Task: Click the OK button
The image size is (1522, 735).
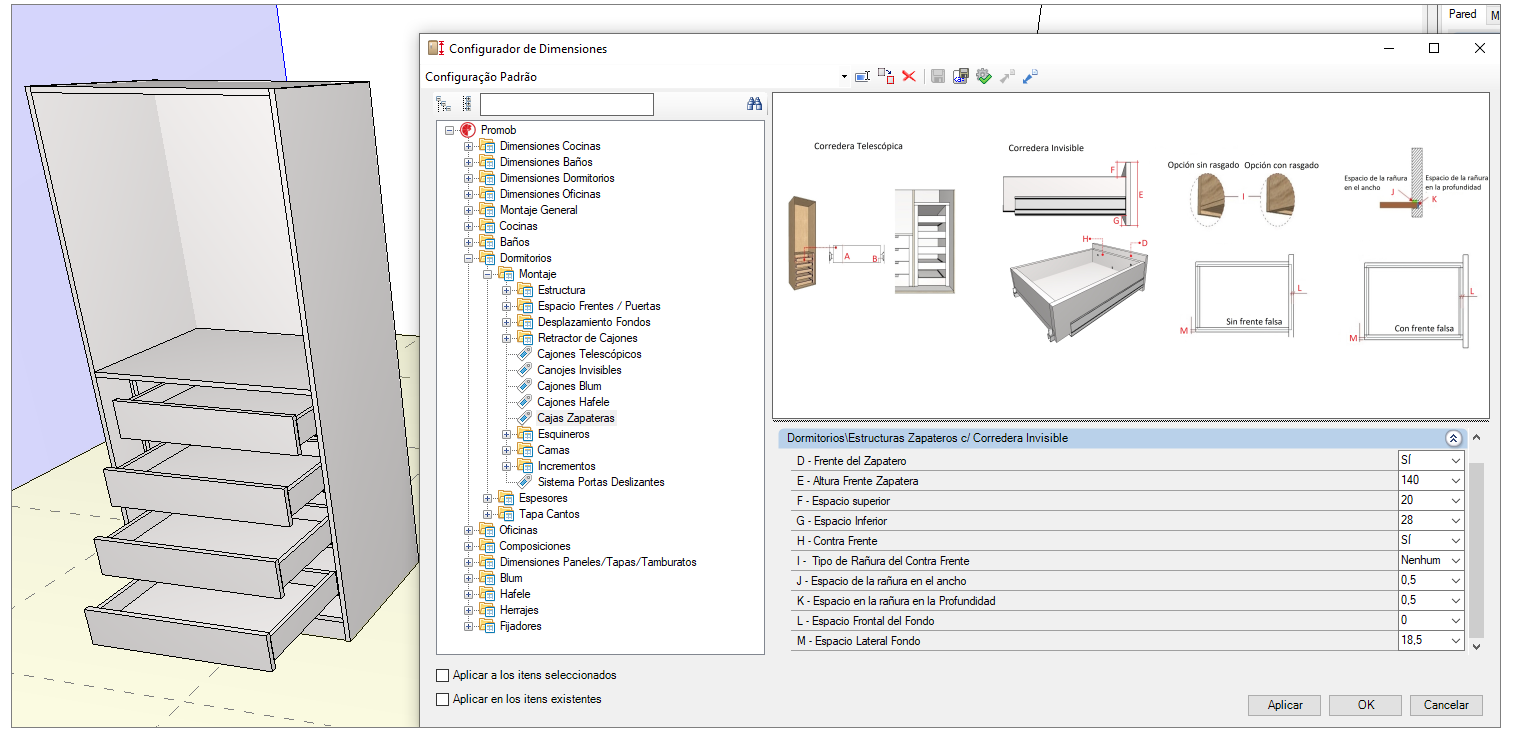Action: (x=1366, y=705)
